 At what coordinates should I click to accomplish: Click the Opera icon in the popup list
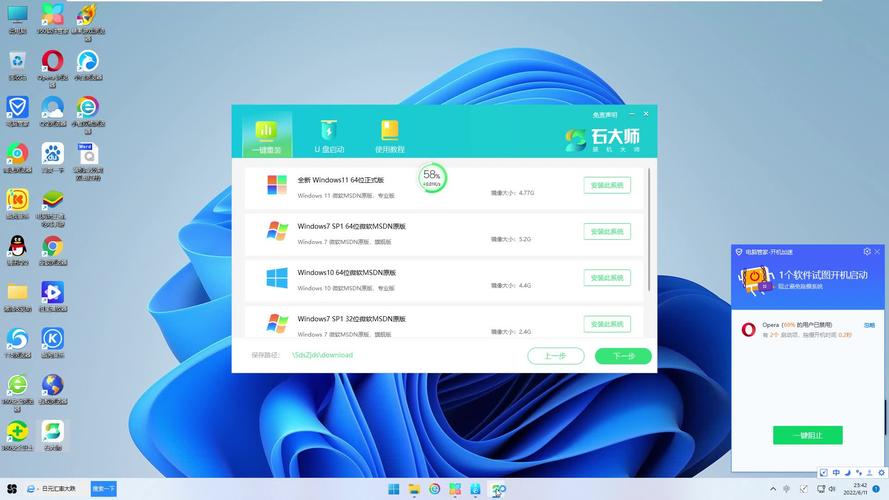coord(748,330)
